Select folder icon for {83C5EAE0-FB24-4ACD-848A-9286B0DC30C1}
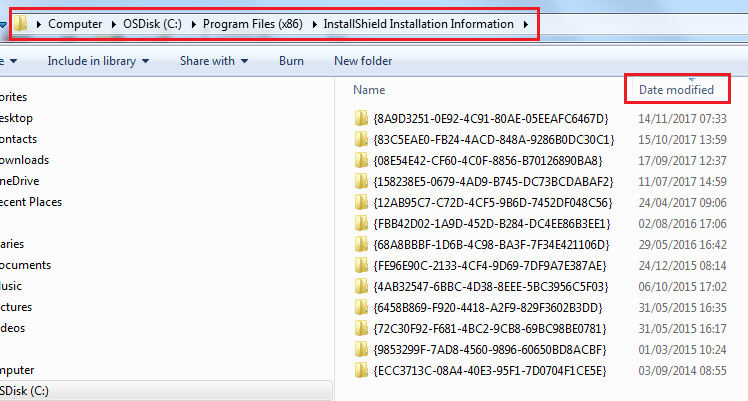Image resolution: width=748 pixels, height=401 pixels. coord(362,140)
